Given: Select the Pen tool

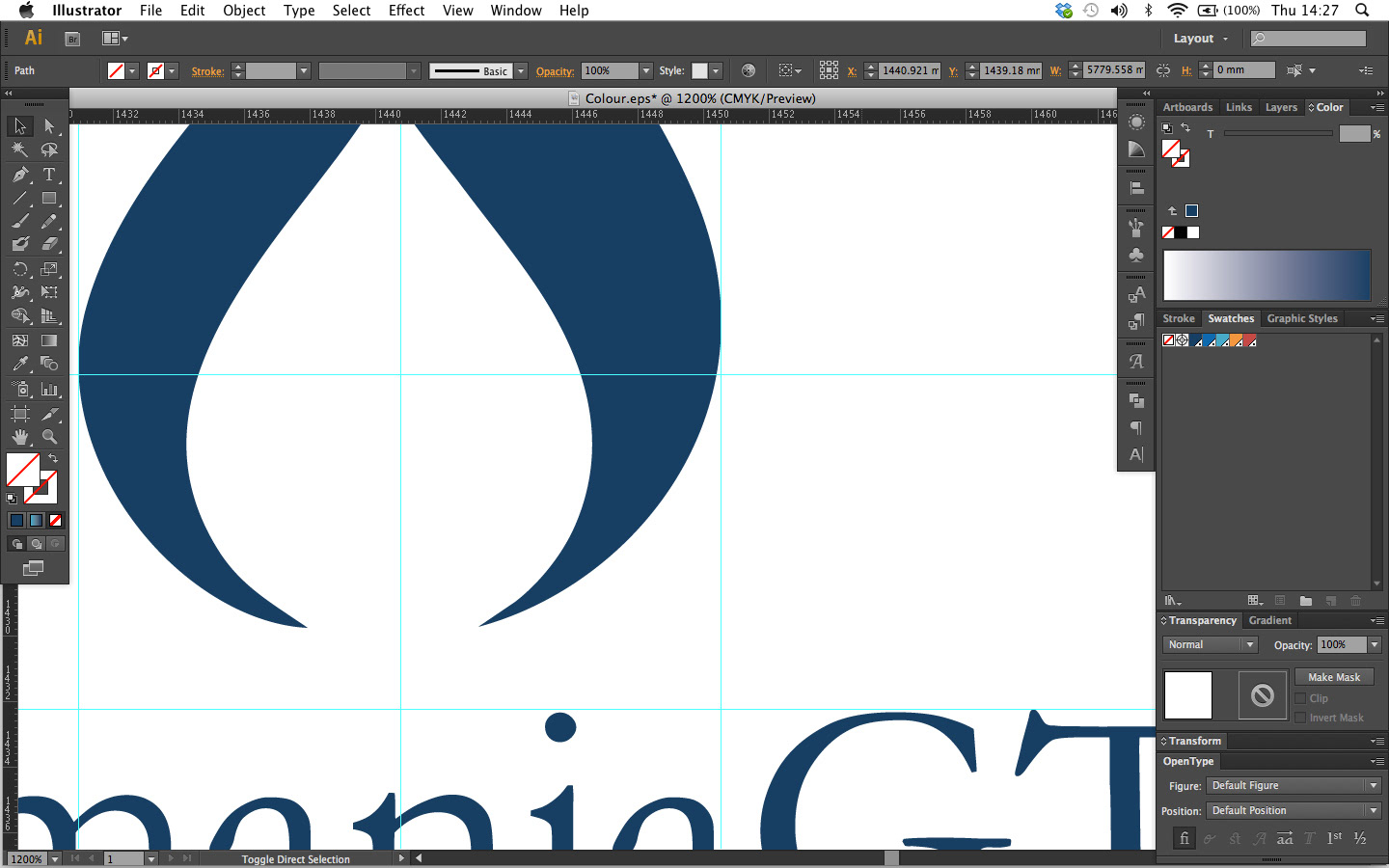Looking at the screenshot, I should [x=19, y=175].
